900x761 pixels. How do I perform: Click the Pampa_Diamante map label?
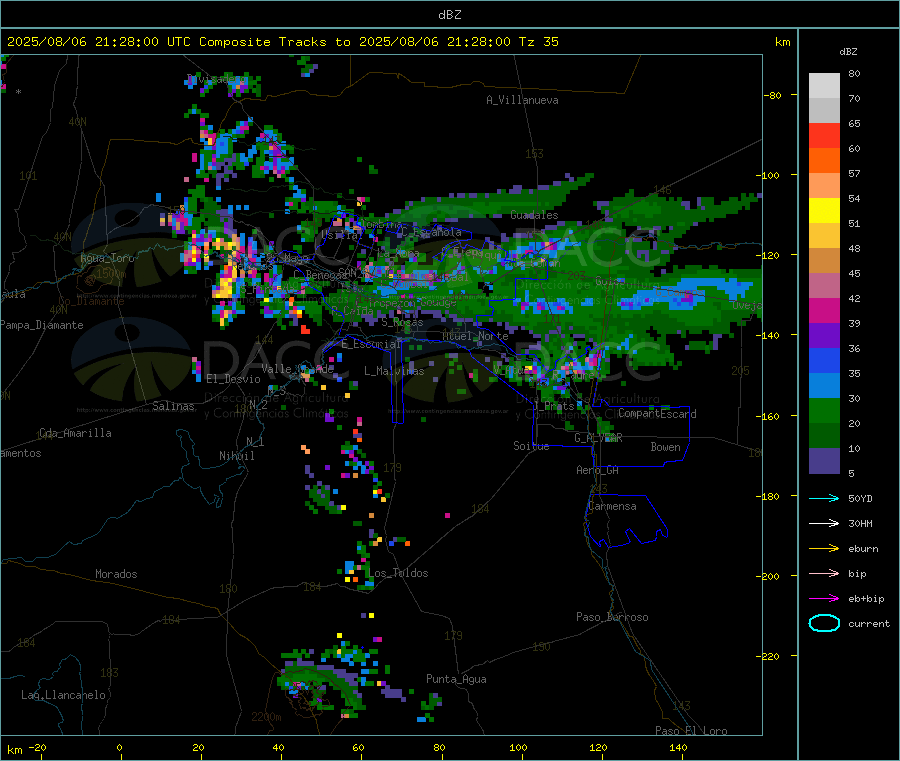[41, 325]
